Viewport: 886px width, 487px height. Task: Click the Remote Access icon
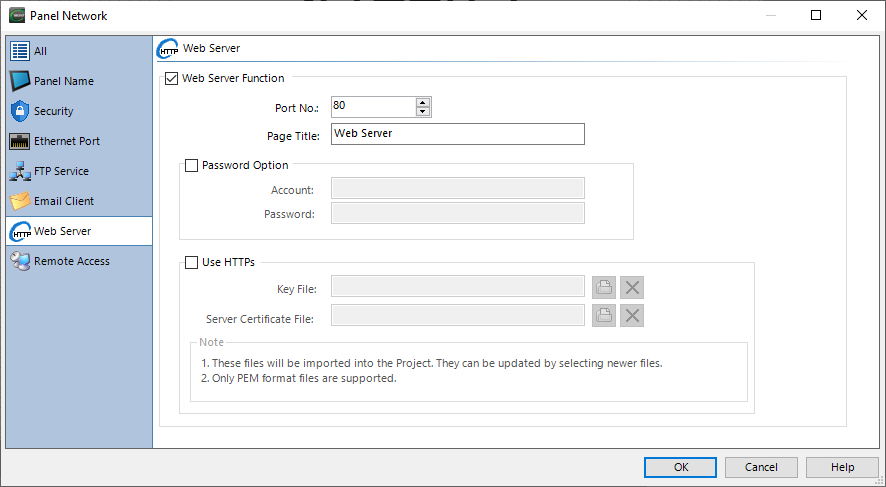tap(19, 261)
